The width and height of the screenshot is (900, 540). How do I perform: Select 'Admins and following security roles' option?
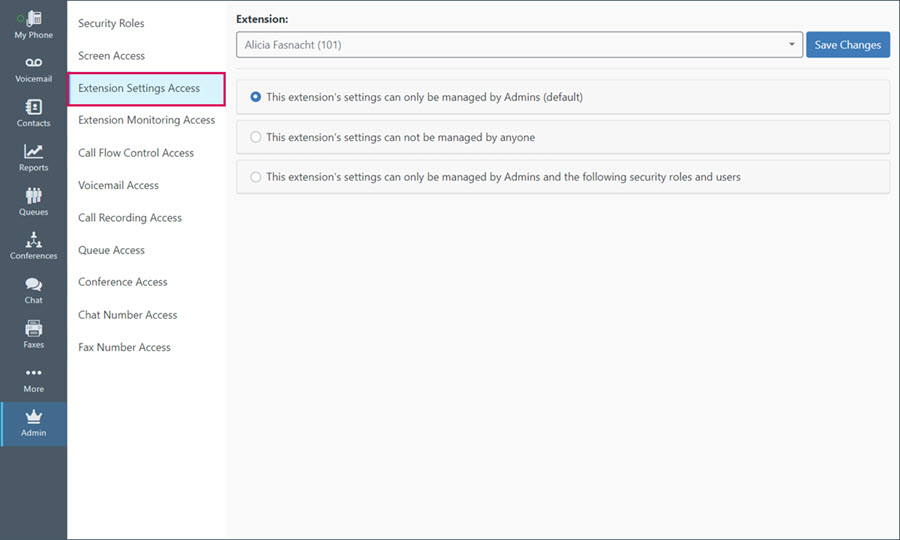click(255, 177)
